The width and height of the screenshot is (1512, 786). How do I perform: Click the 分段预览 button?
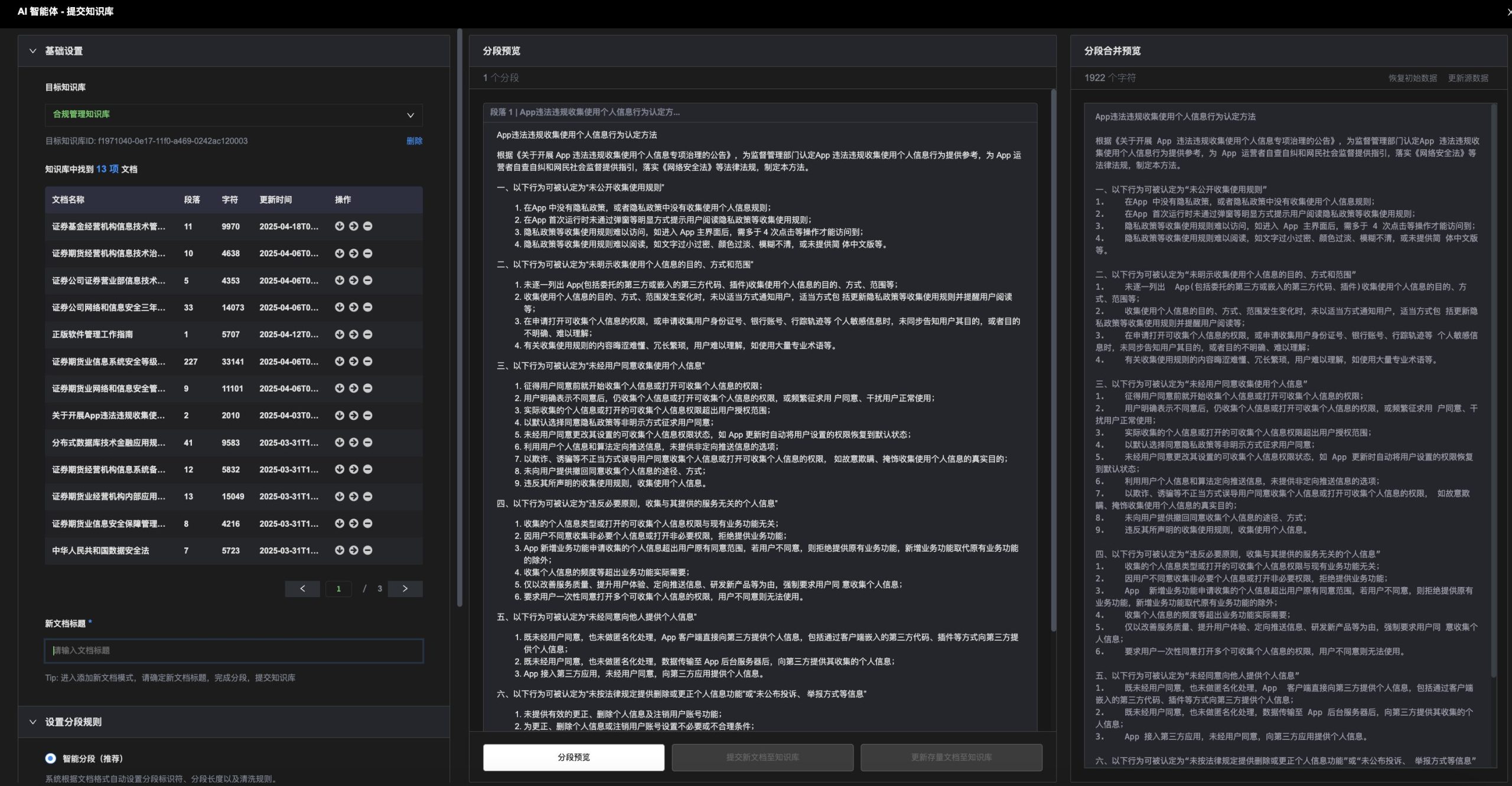pos(573,757)
